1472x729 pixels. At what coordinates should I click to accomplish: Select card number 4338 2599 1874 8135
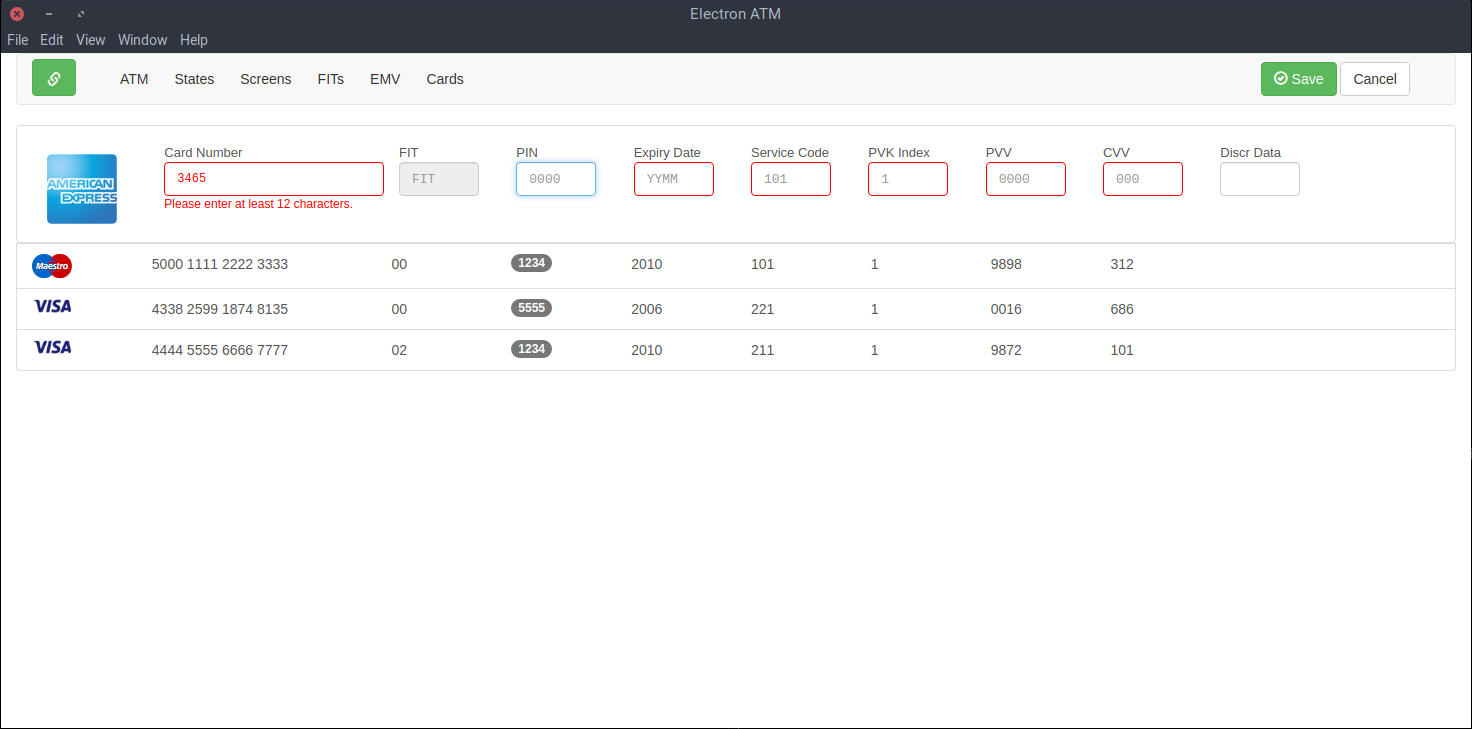[220, 310]
